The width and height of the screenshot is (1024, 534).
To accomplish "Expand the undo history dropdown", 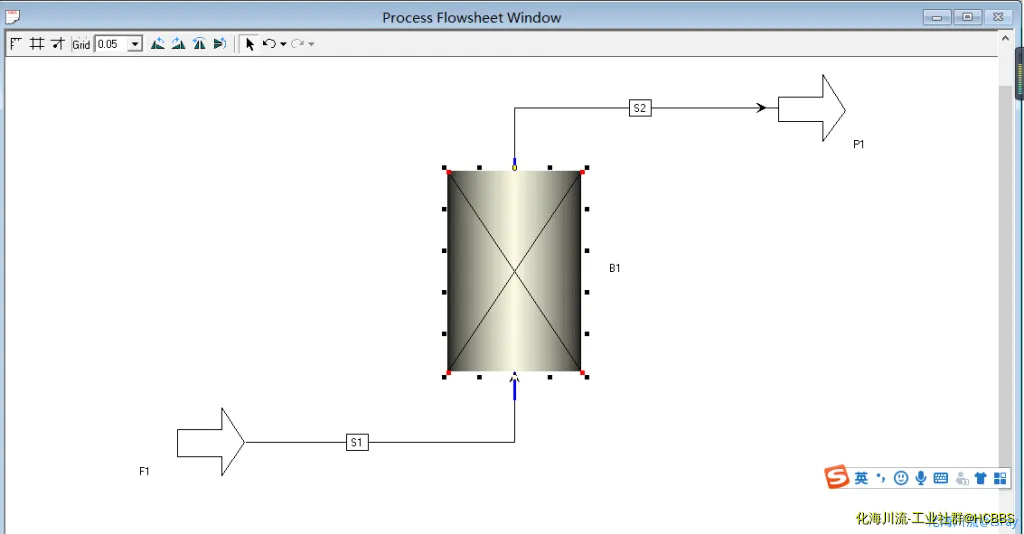I will click(x=283, y=44).
